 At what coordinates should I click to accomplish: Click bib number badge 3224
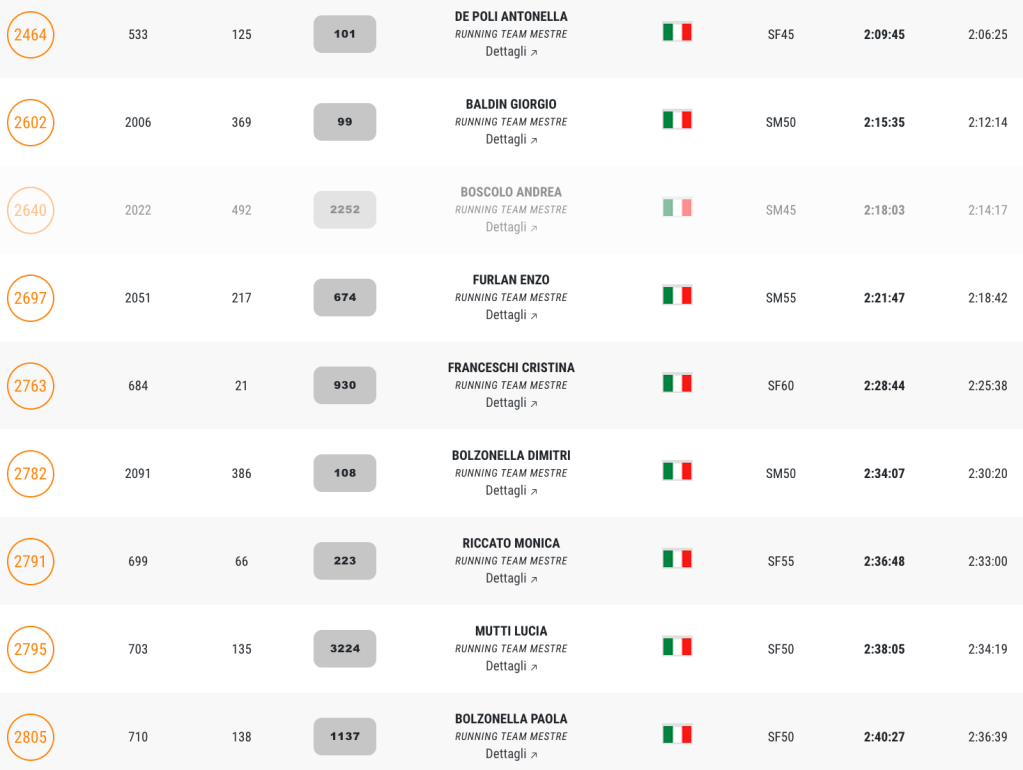pos(345,649)
